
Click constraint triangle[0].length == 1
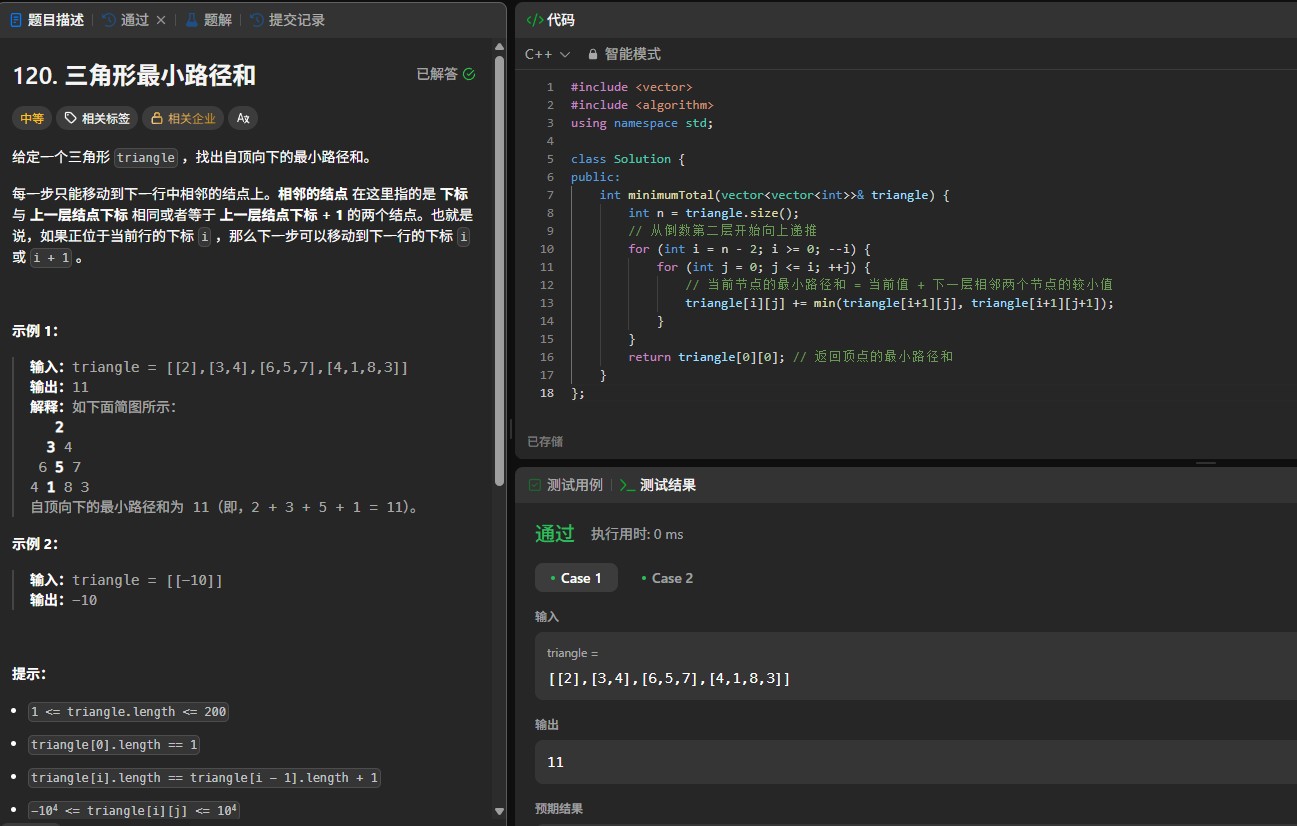(115, 745)
